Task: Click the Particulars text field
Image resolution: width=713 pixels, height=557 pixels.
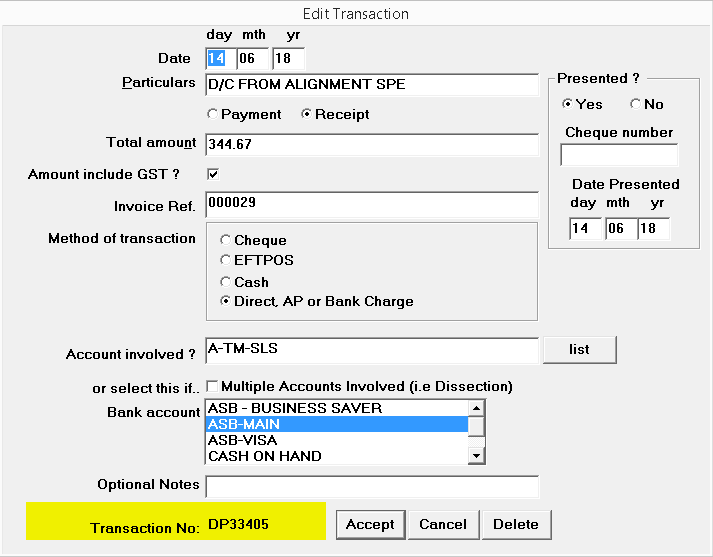Action: (372, 85)
